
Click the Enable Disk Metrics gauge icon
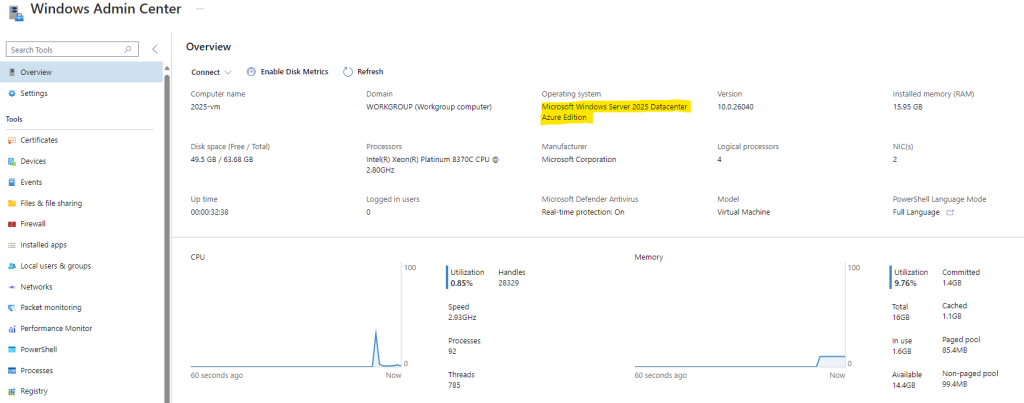[251, 72]
